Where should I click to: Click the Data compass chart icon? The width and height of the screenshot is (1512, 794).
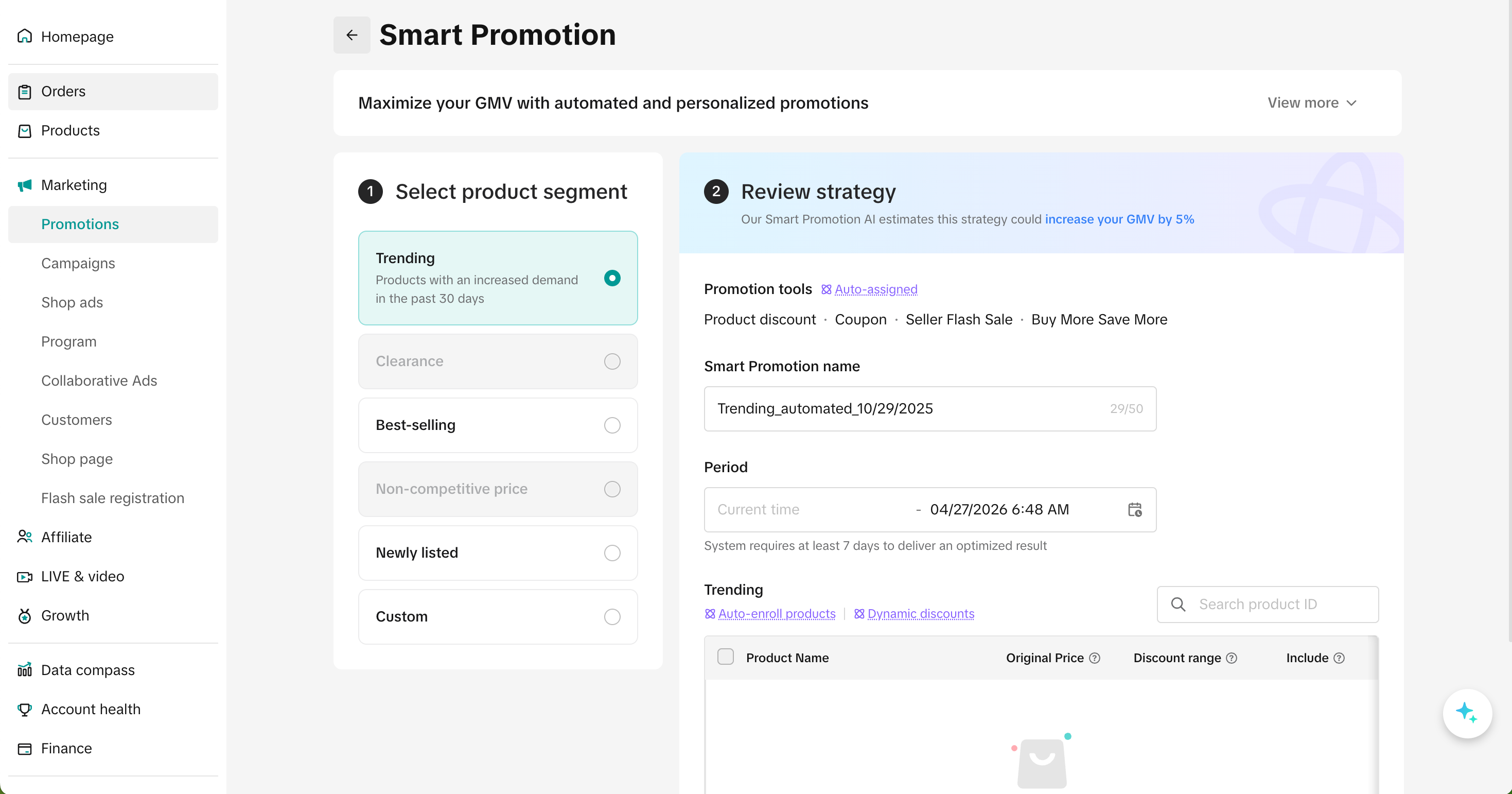click(25, 669)
